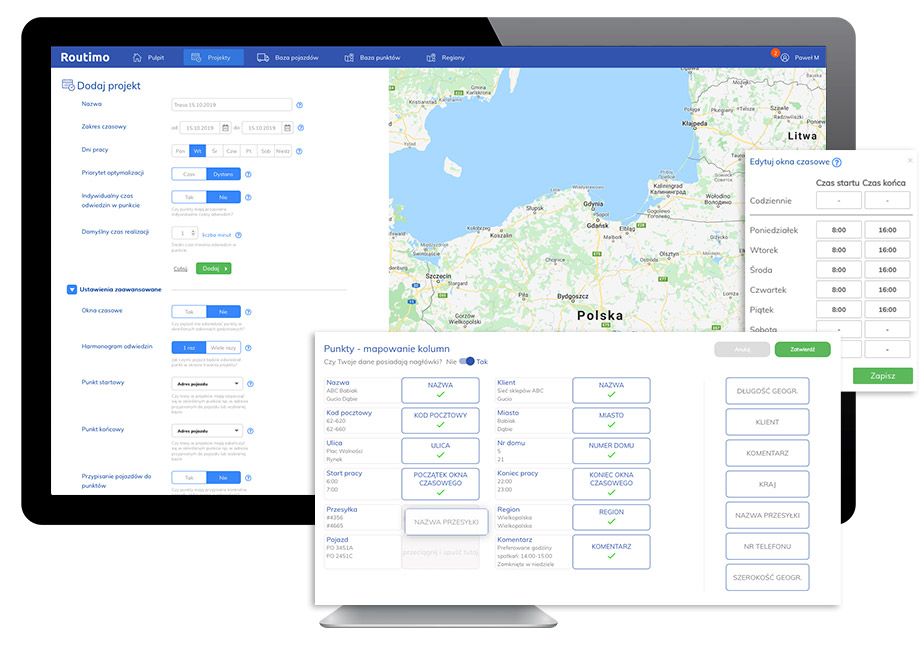This screenshot has width=924, height=648.
Task: Collapse the Ustawienia zaawansowane section
Action: [x=72, y=290]
